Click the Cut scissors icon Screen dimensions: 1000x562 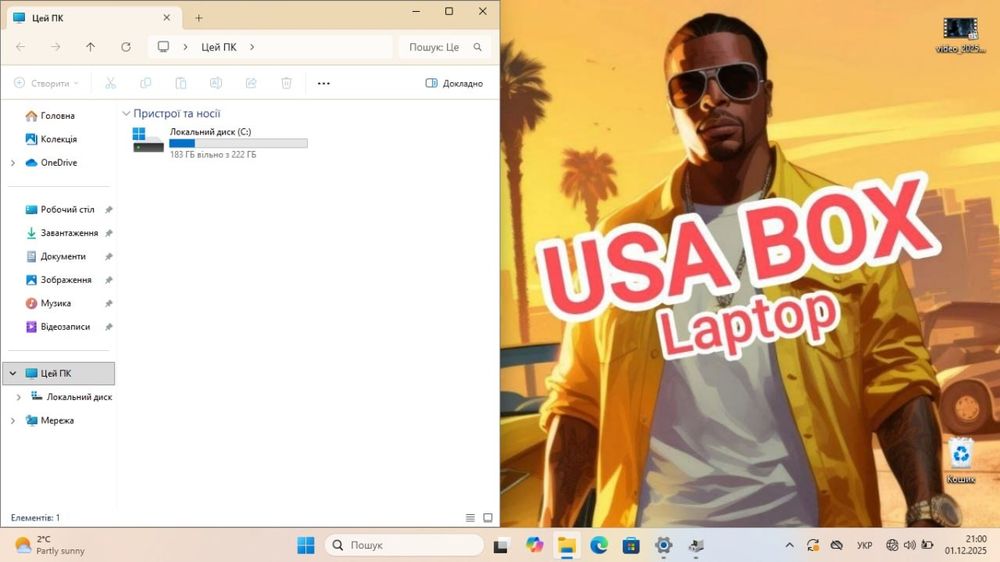pyautogui.click(x=110, y=83)
